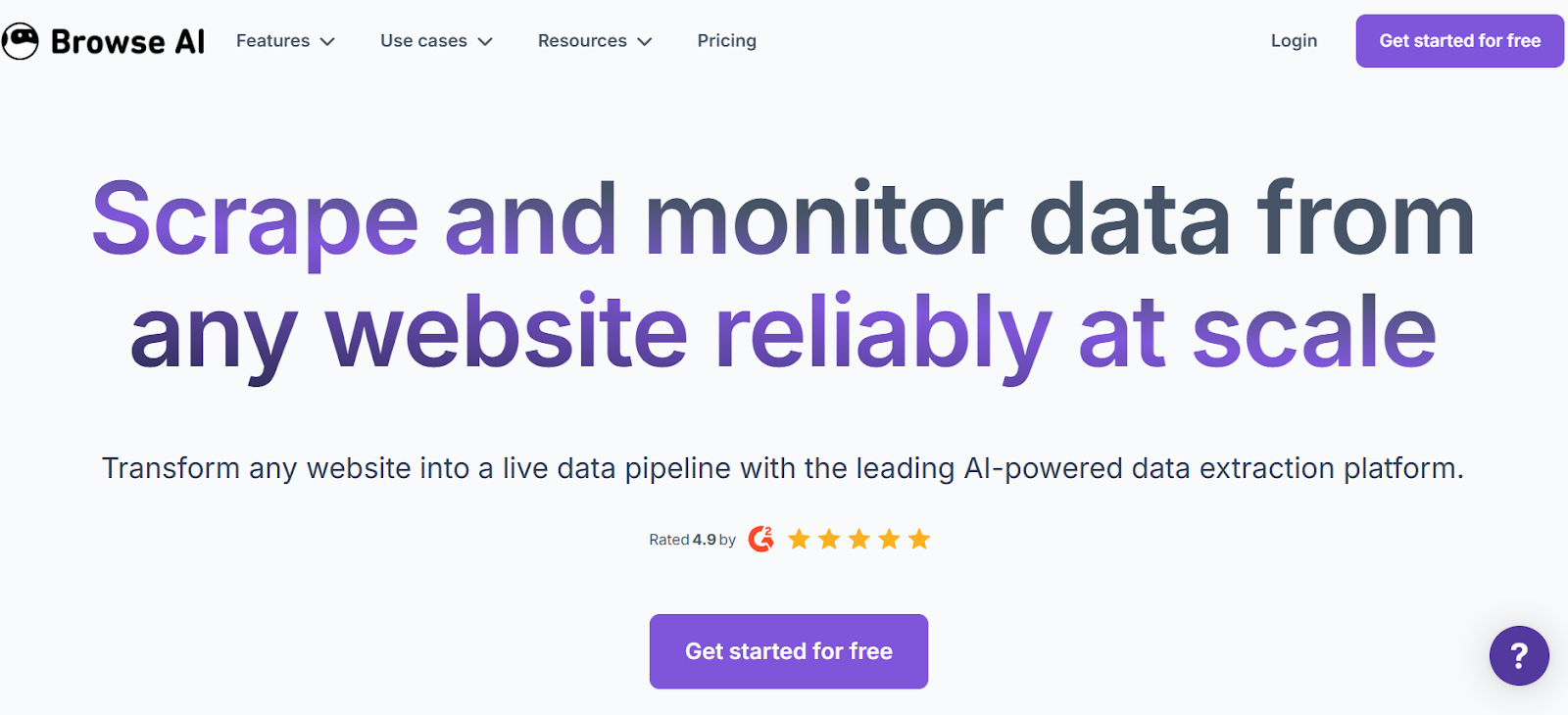Go to the Pricing page
Image resolution: width=1568 pixels, height=715 pixels.
726,41
